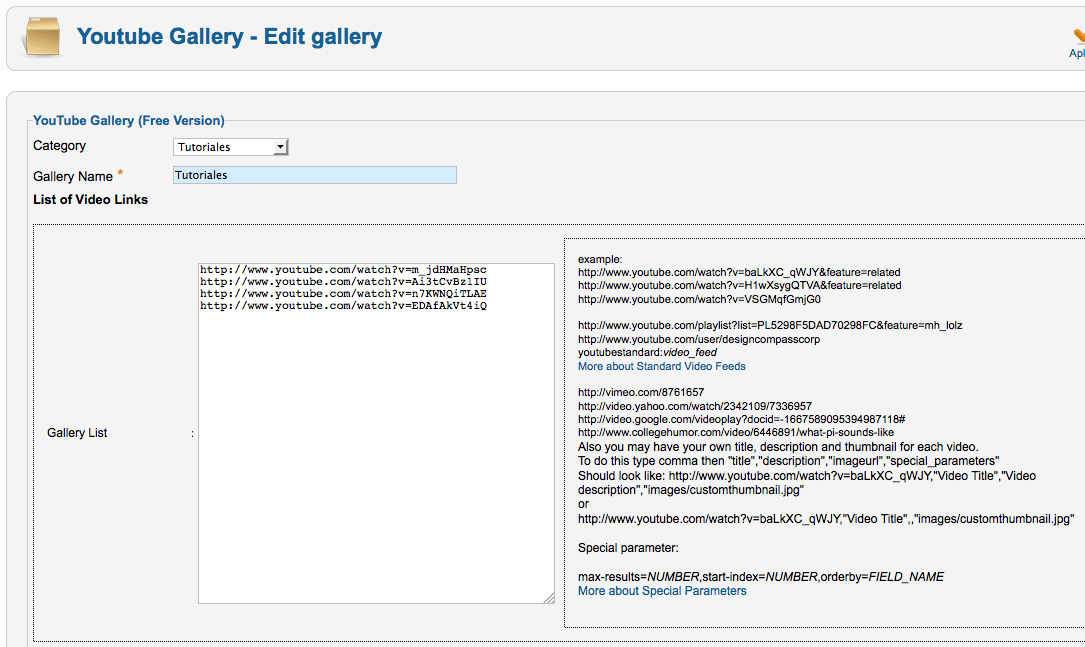The image size is (1085, 647).
Task: Click the example vimeo.com/8761657 URL
Action: (x=641, y=392)
